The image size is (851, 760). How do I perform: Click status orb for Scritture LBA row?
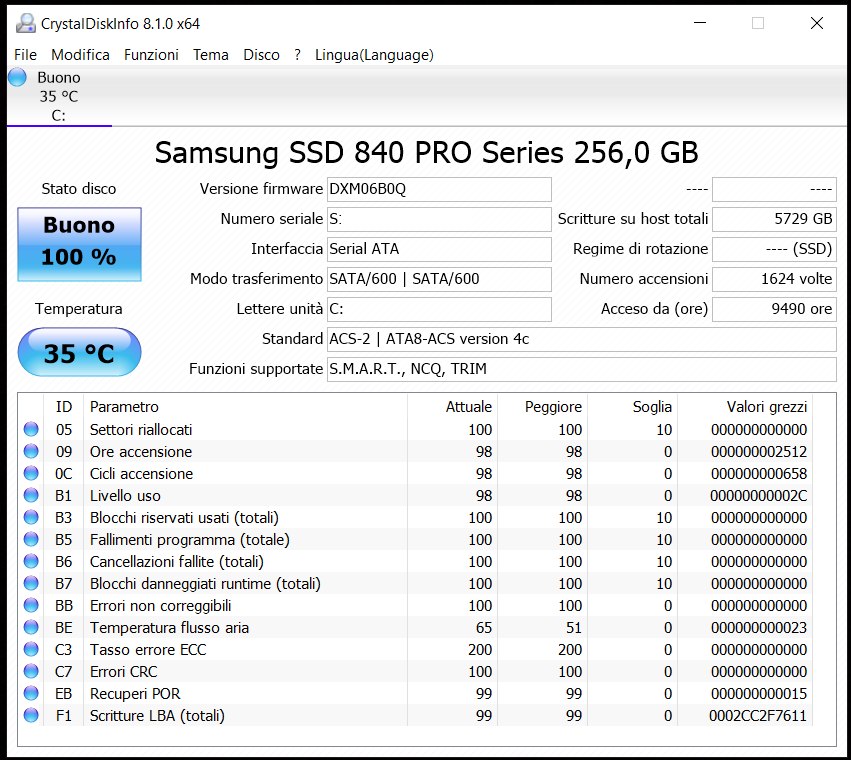[31, 715]
